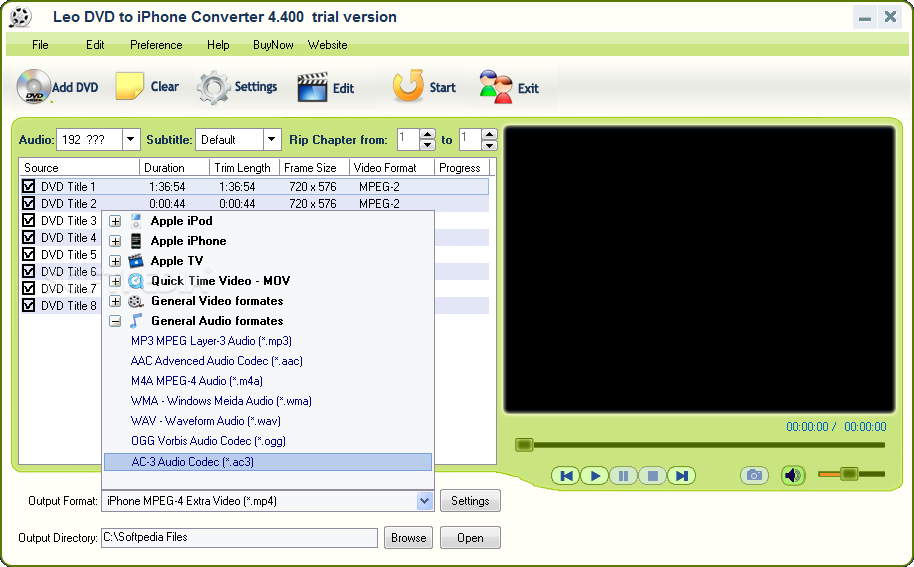Click the General Audio formates note icon
Screen dimensions: 914x567
(x=136, y=321)
